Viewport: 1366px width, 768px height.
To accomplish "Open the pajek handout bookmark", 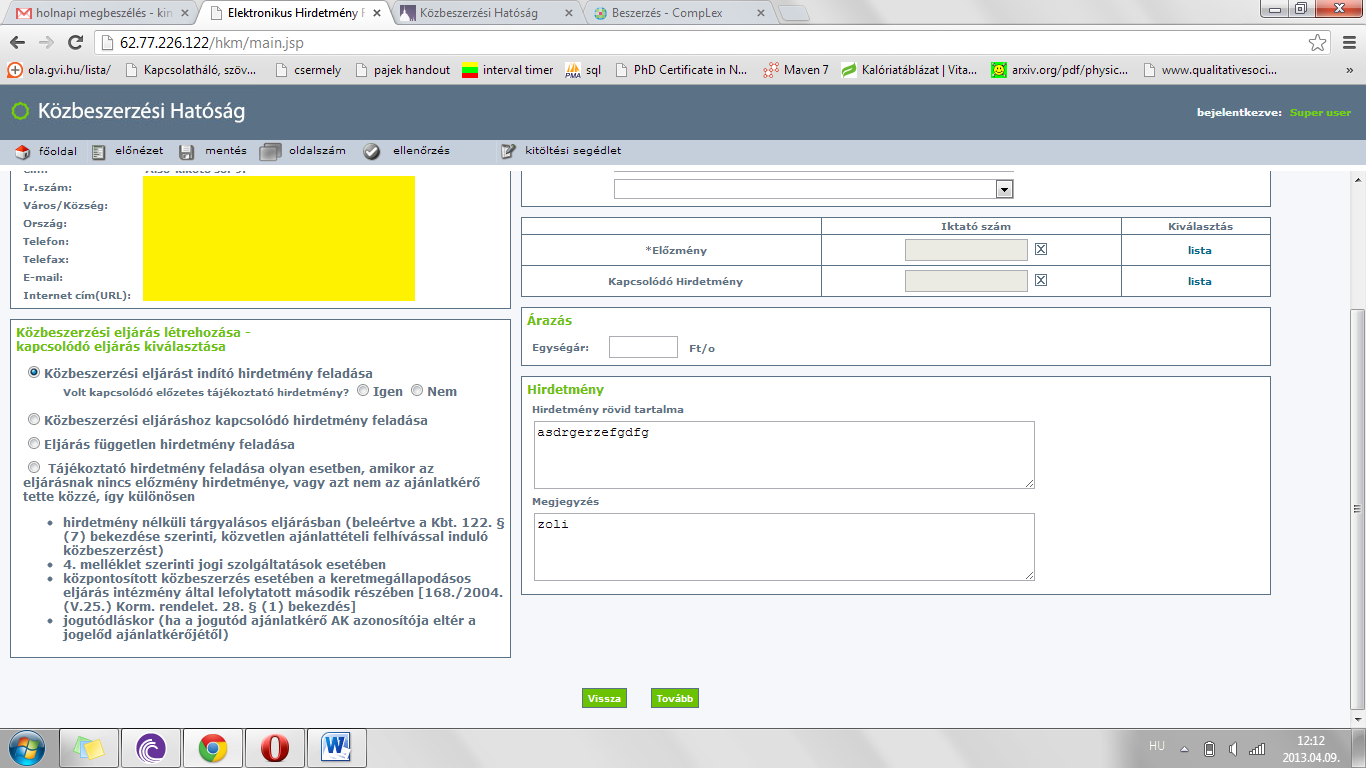I will 402,70.
